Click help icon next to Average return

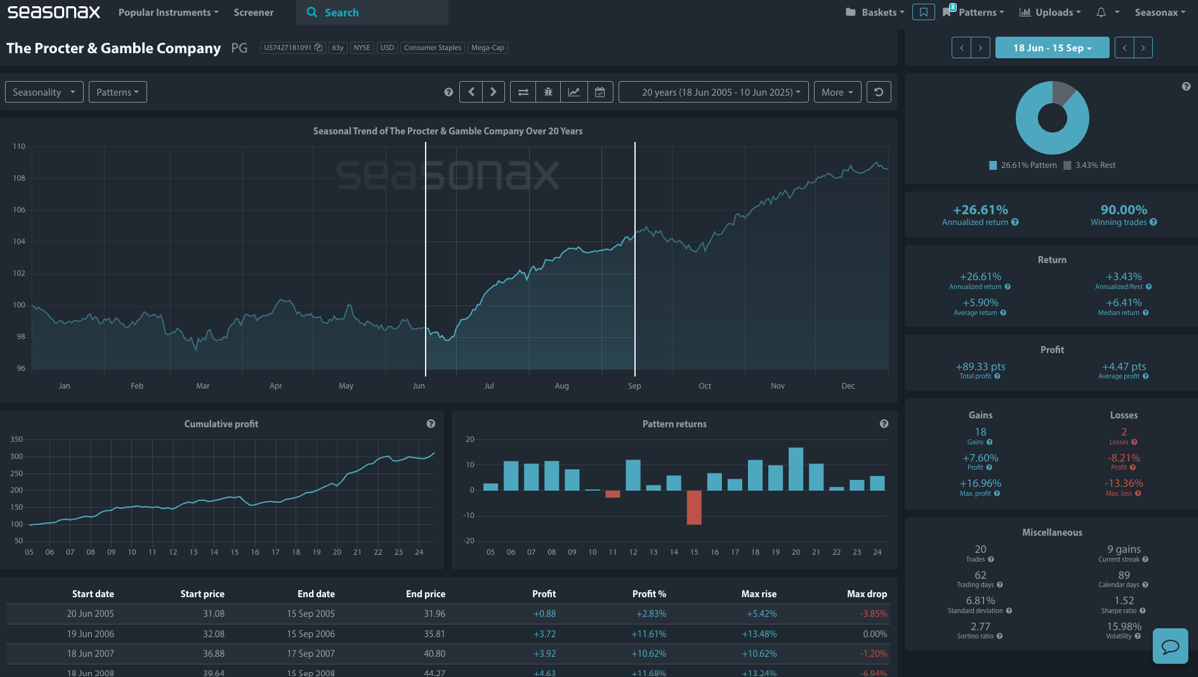[1003, 313]
